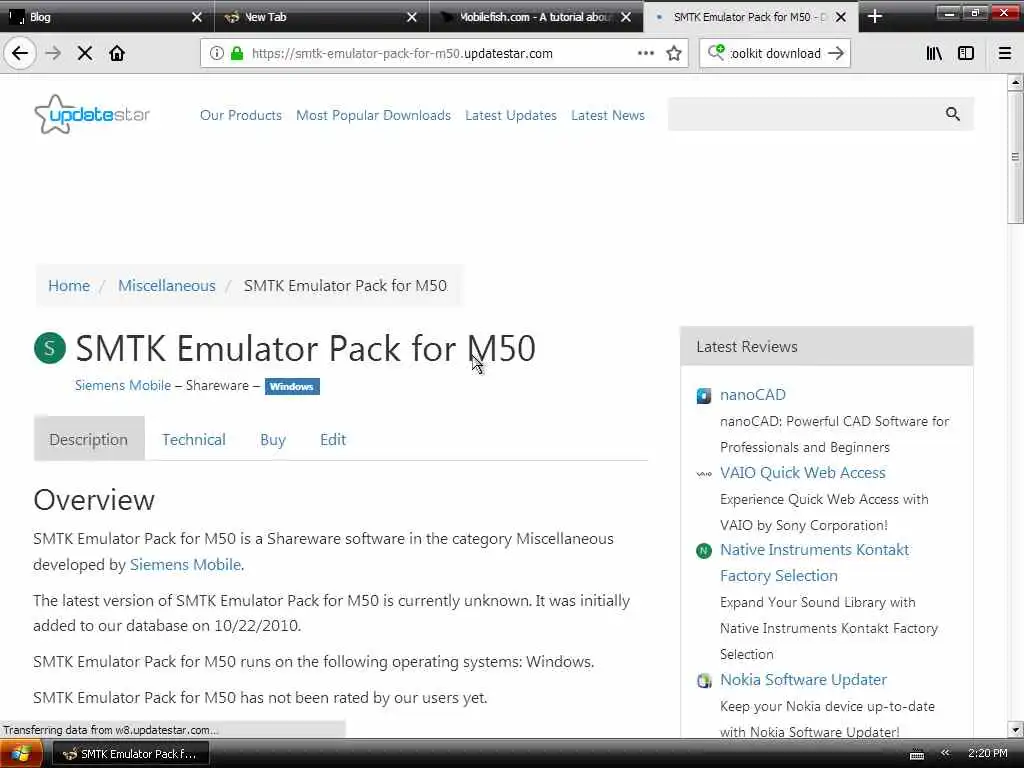This screenshot has width=1024, height=768.
Task: Click the page scrollbar down arrow
Action: 1015,729
